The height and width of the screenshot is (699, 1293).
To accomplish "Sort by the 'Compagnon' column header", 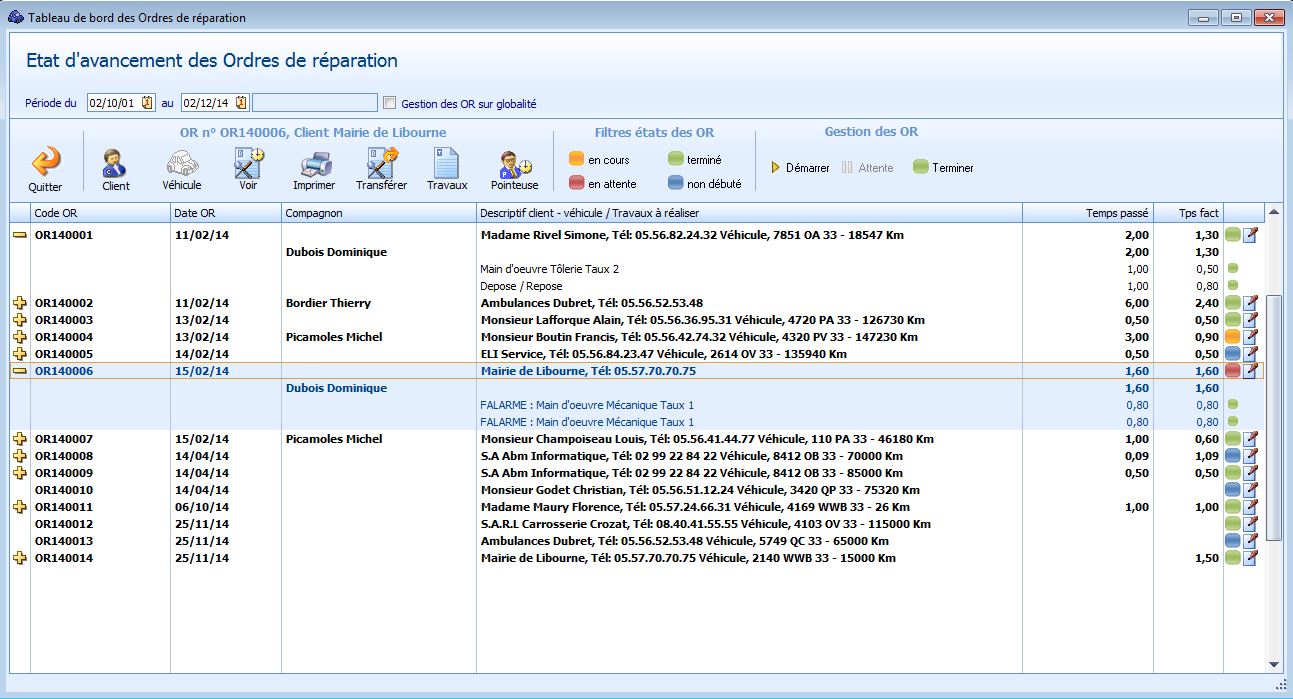I will [x=379, y=213].
